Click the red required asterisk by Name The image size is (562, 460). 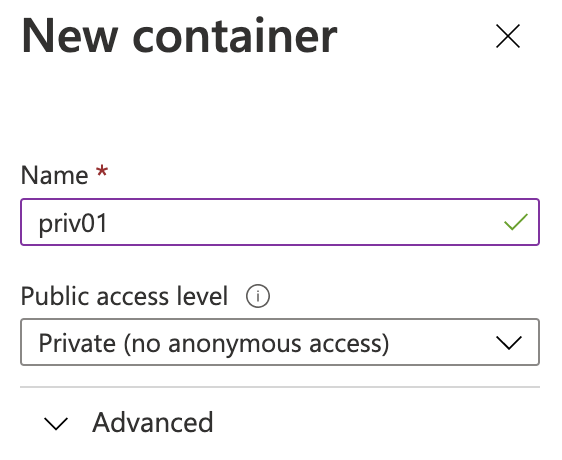(x=102, y=171)
